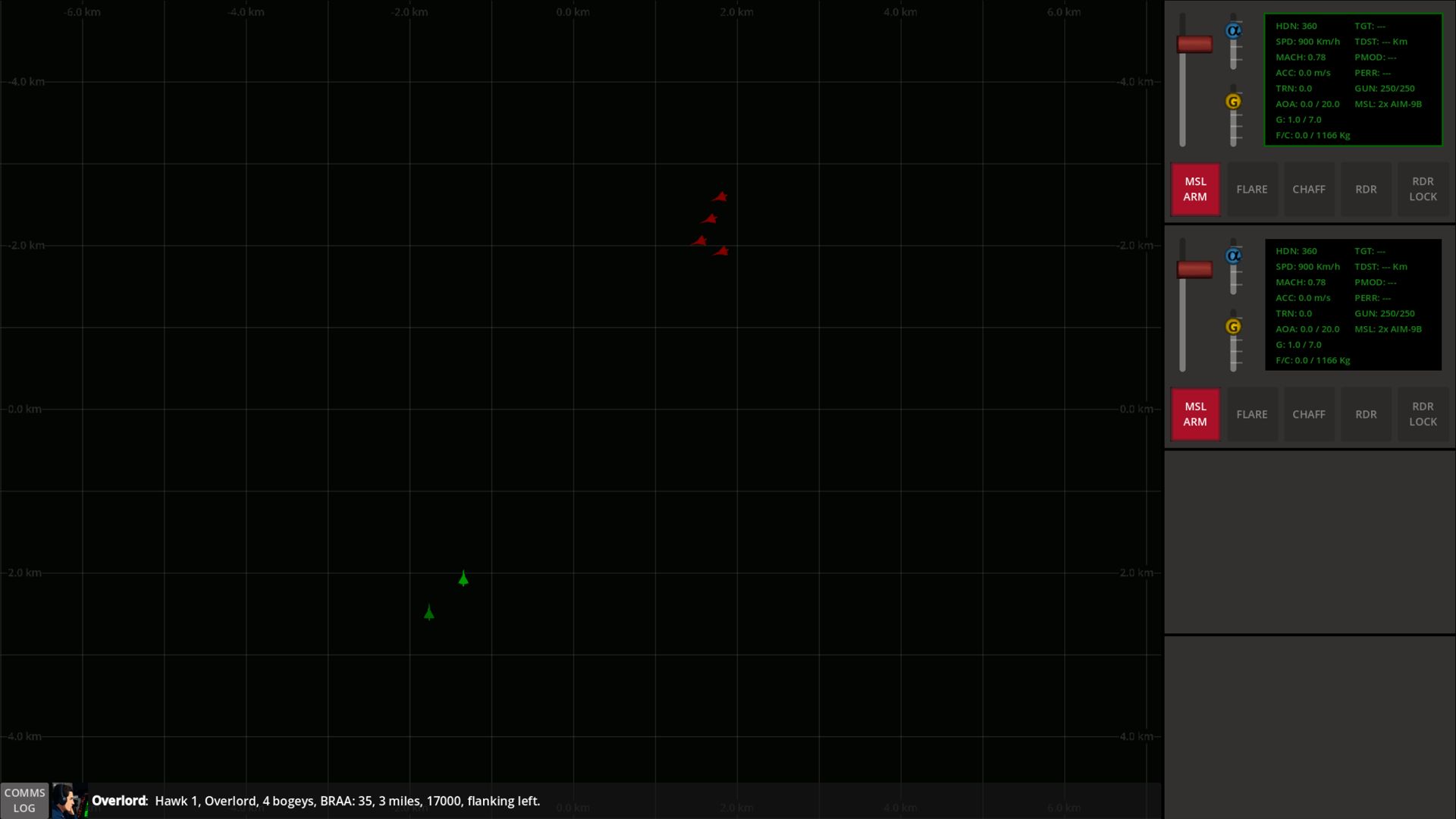Click the southernmost red bogey aircraft
Viewport: 1456px width, 819px height.
point(720,251)
